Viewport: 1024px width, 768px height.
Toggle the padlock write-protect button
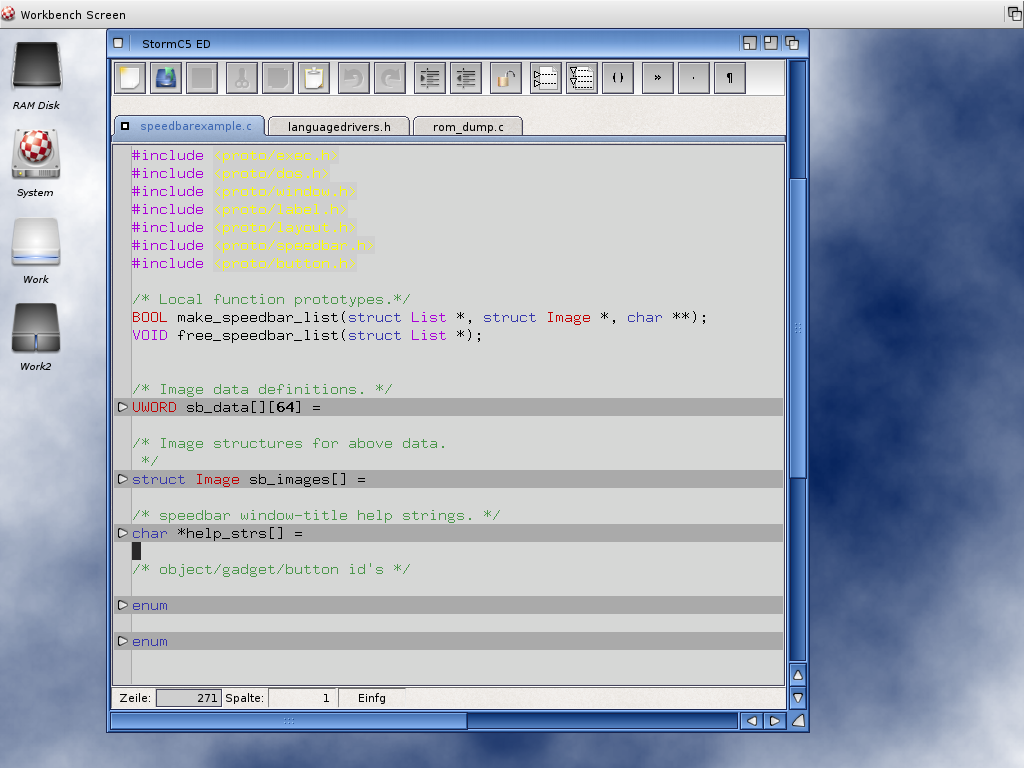(x=507, y=78)
